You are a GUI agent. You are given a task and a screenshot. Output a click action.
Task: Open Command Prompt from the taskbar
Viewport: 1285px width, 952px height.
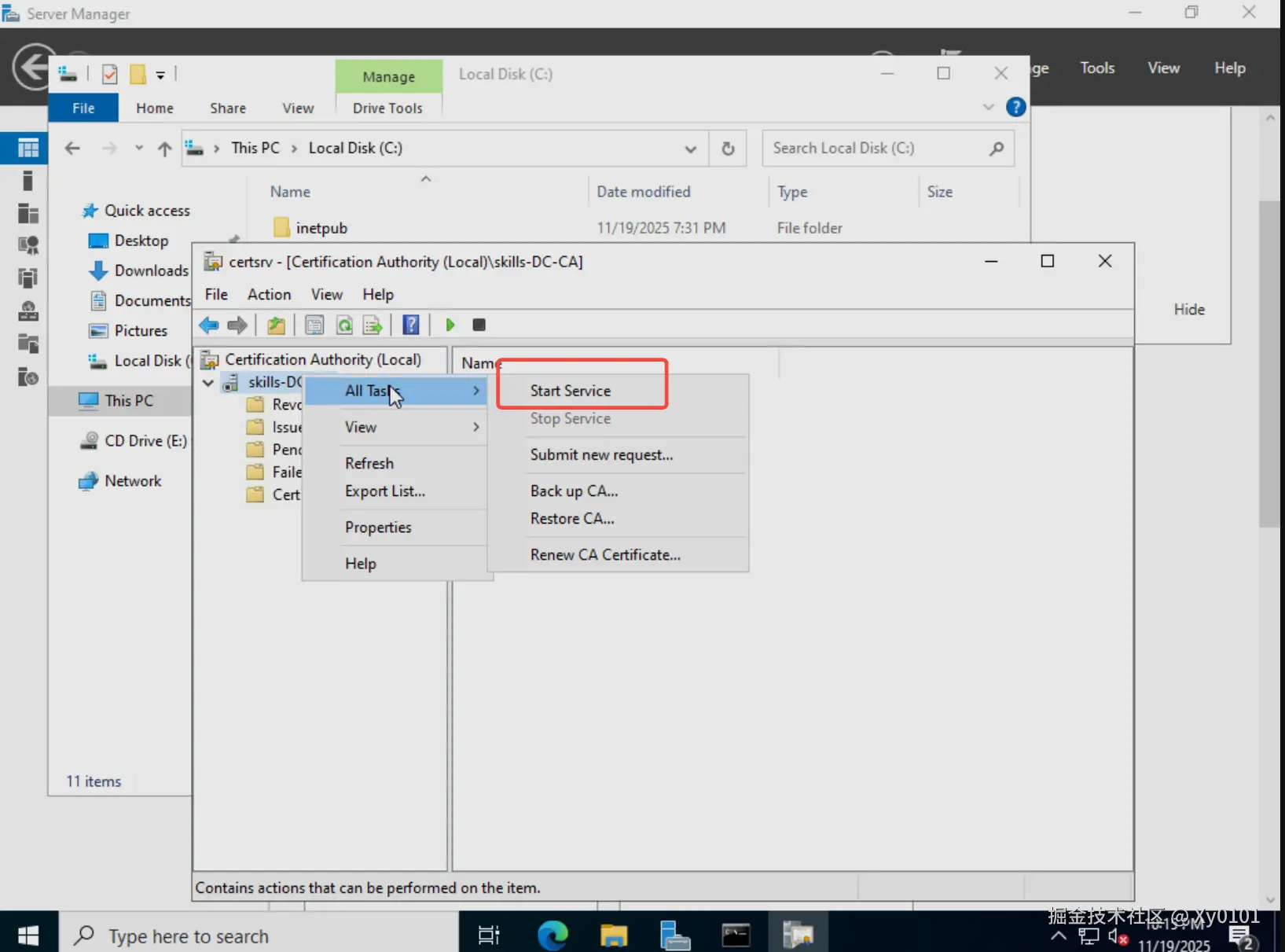click(x=736, y=935)
